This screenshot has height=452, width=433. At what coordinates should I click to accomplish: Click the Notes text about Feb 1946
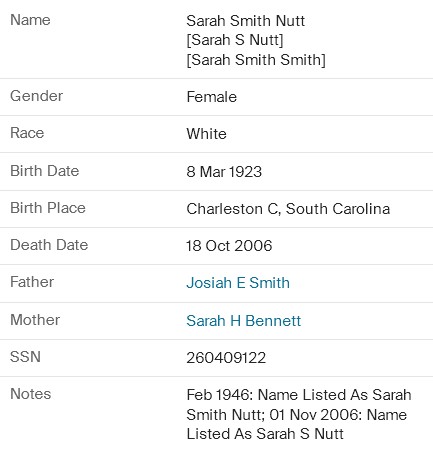pos(299,414)
